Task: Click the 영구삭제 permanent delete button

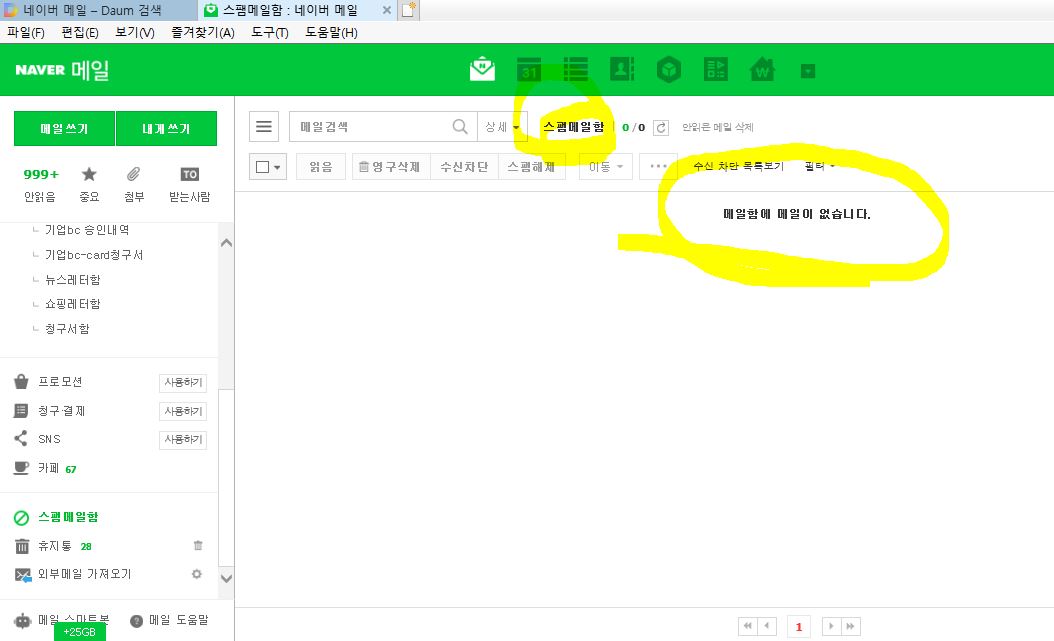Action: 389,167
